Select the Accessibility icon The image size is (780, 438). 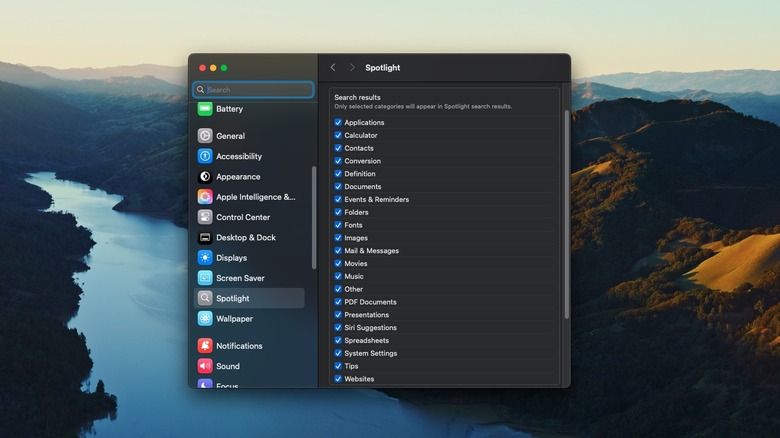pyautogui.click(x=205, y=156)
